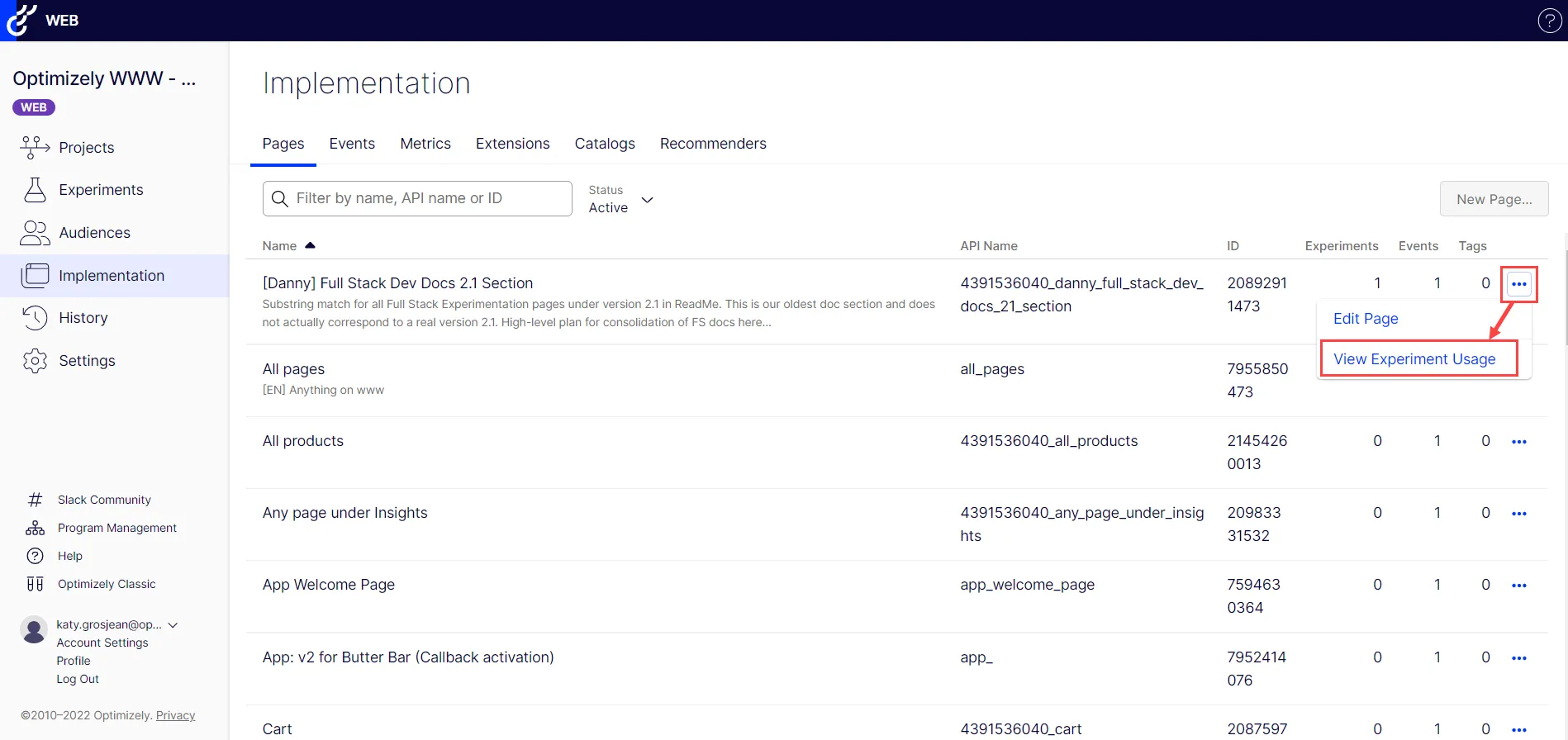Click the Audiences people icon
This screenshot has width=1568, height=740.
pos(35,233)
